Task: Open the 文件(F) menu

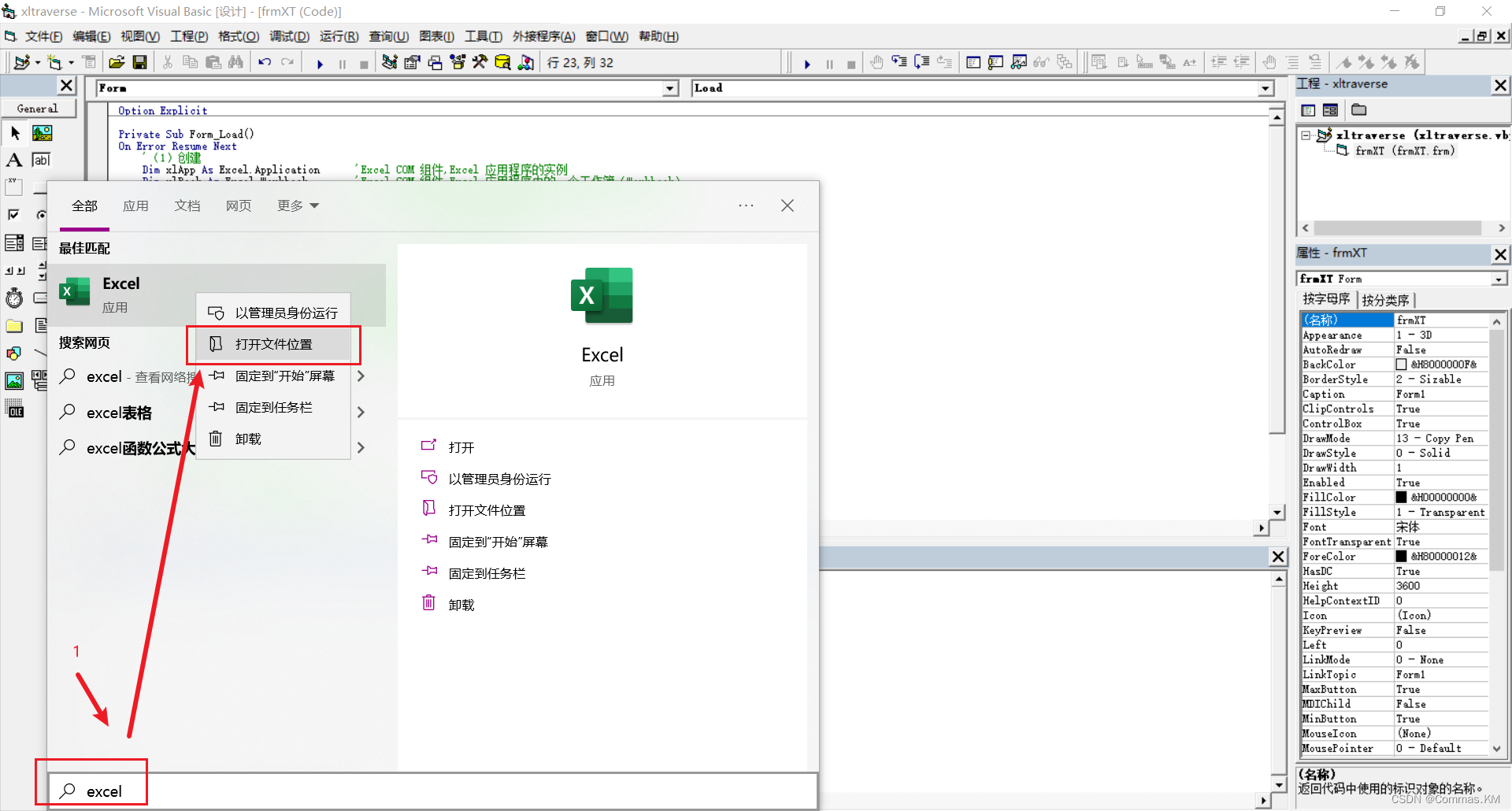Action: coord(43,36)
